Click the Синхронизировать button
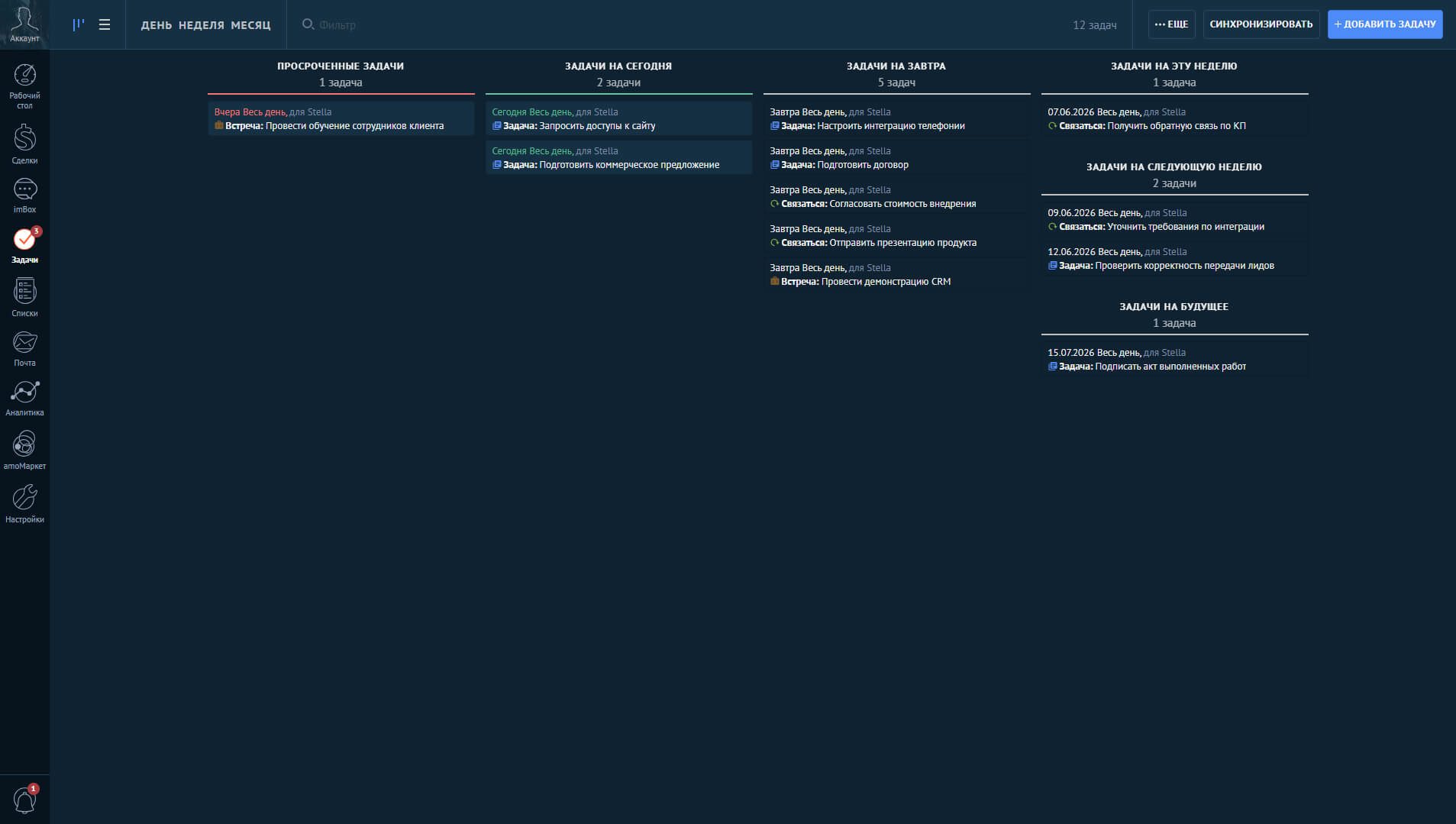Viewport: 1456px width, 824px height. pos(1261,24)
